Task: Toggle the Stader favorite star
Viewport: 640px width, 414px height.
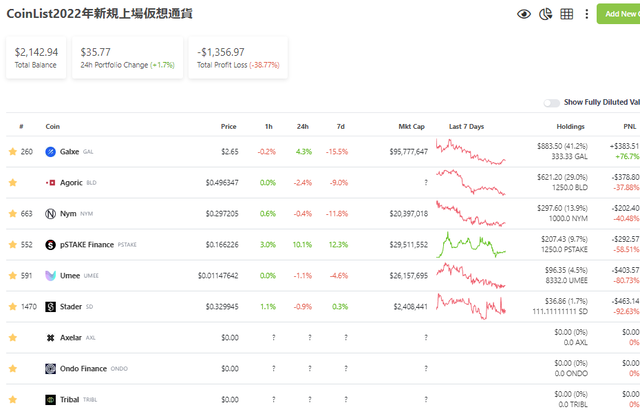Action: coord(13,307)
